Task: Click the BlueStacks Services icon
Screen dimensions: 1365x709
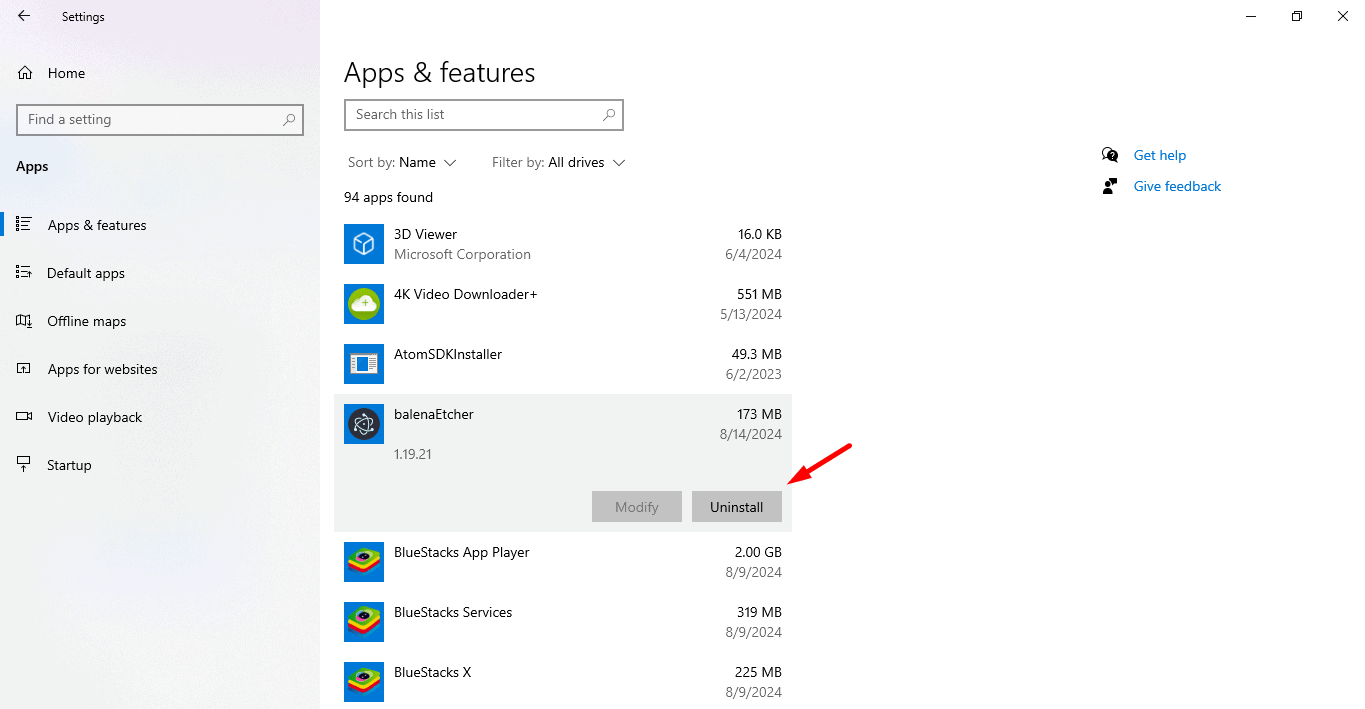Action: (364, 622)
